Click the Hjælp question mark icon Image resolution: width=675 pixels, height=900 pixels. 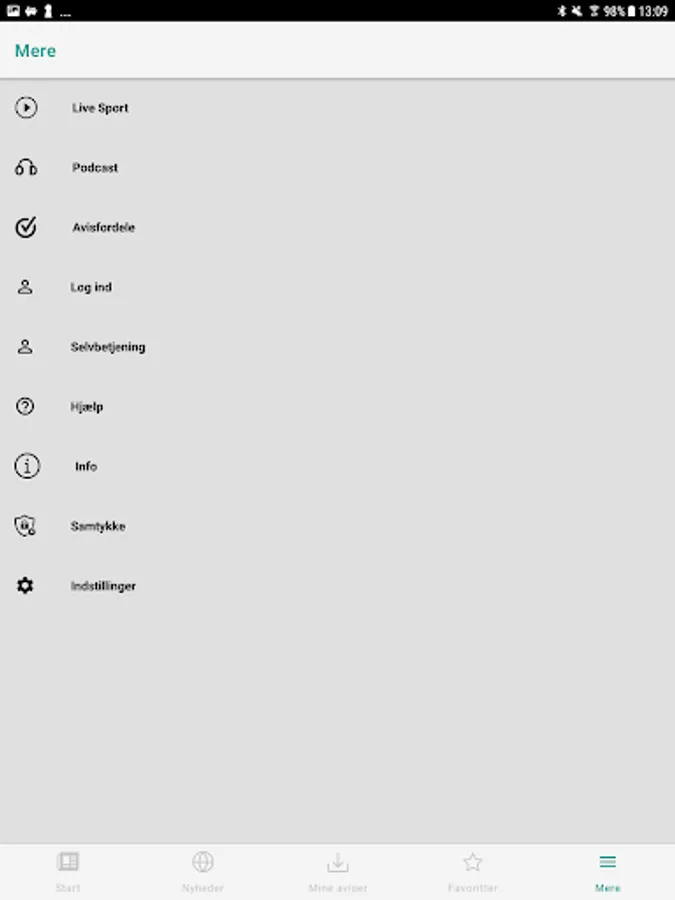coord(25,406)
